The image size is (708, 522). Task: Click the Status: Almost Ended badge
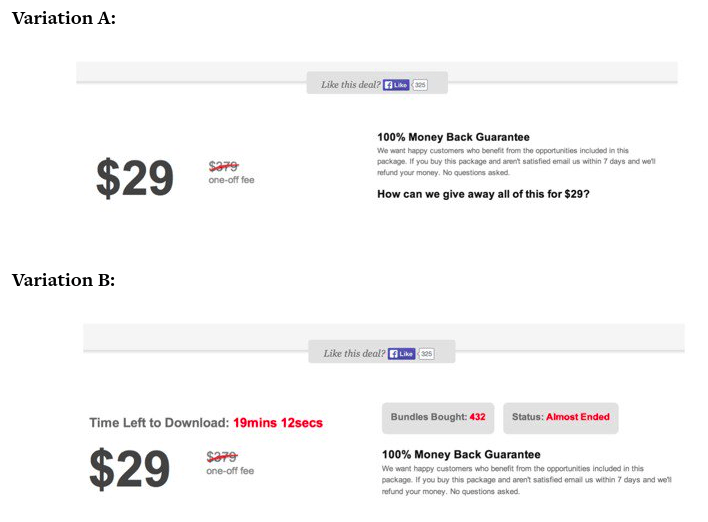coord(561,418)
